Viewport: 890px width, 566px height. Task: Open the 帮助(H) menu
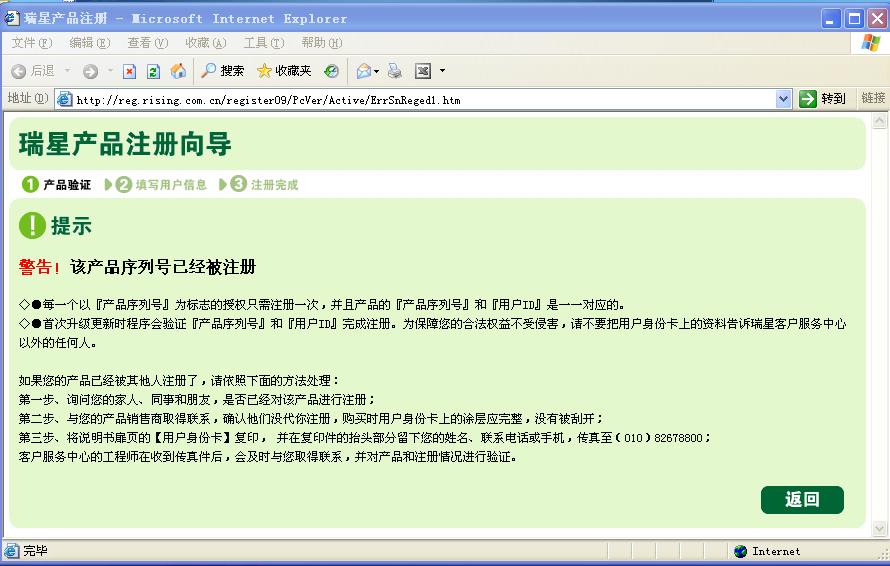pos(322,43)
